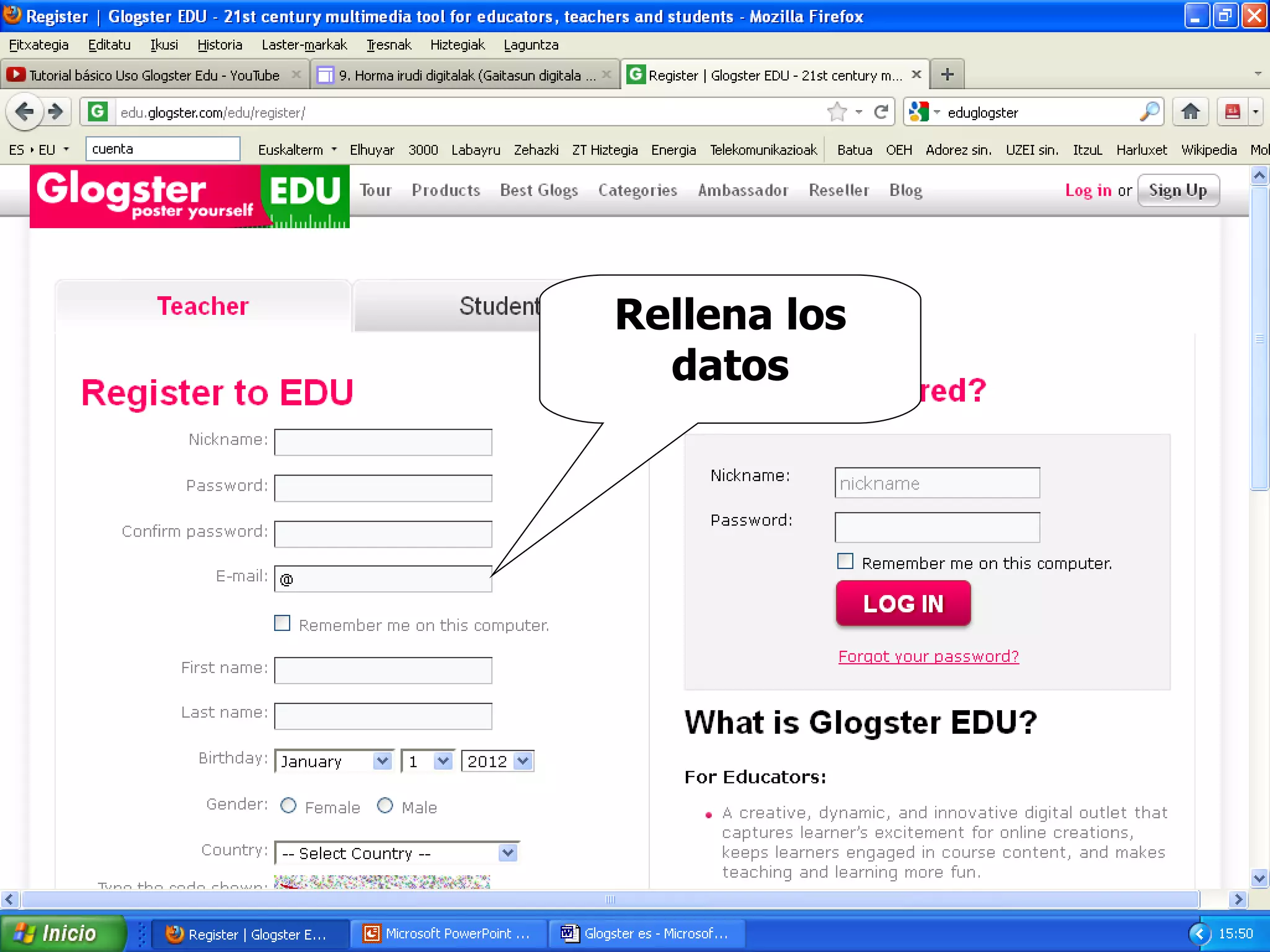Open Microsoft PowerPoint from the taskbar

tap(448, 933)
